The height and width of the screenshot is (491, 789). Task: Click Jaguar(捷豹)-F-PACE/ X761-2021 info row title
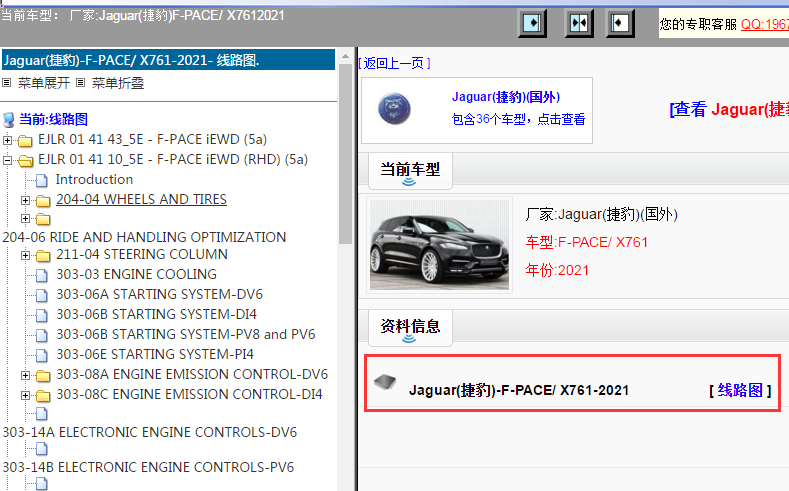click(519, 390)
